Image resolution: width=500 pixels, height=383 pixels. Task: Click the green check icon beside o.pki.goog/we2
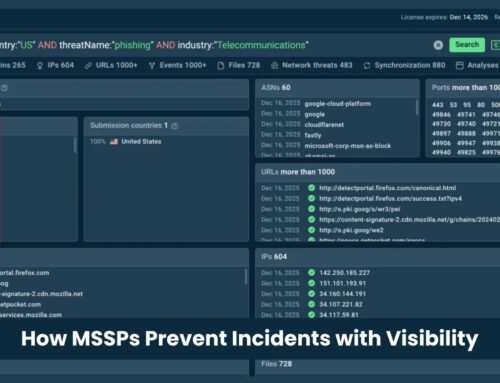pyautogui.click(x=311, y=230)
